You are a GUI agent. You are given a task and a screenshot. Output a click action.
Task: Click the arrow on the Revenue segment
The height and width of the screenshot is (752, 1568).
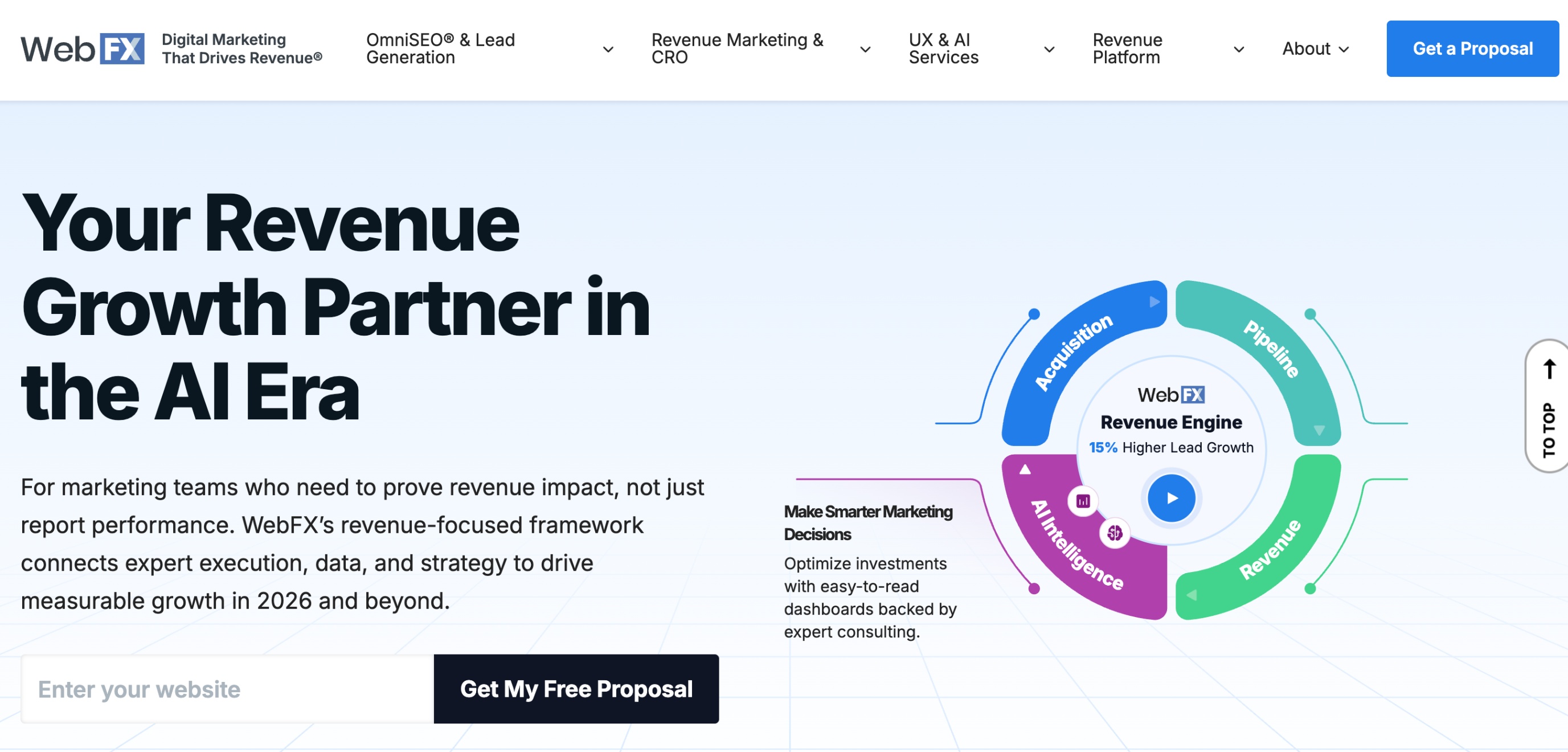(1191, 595)
